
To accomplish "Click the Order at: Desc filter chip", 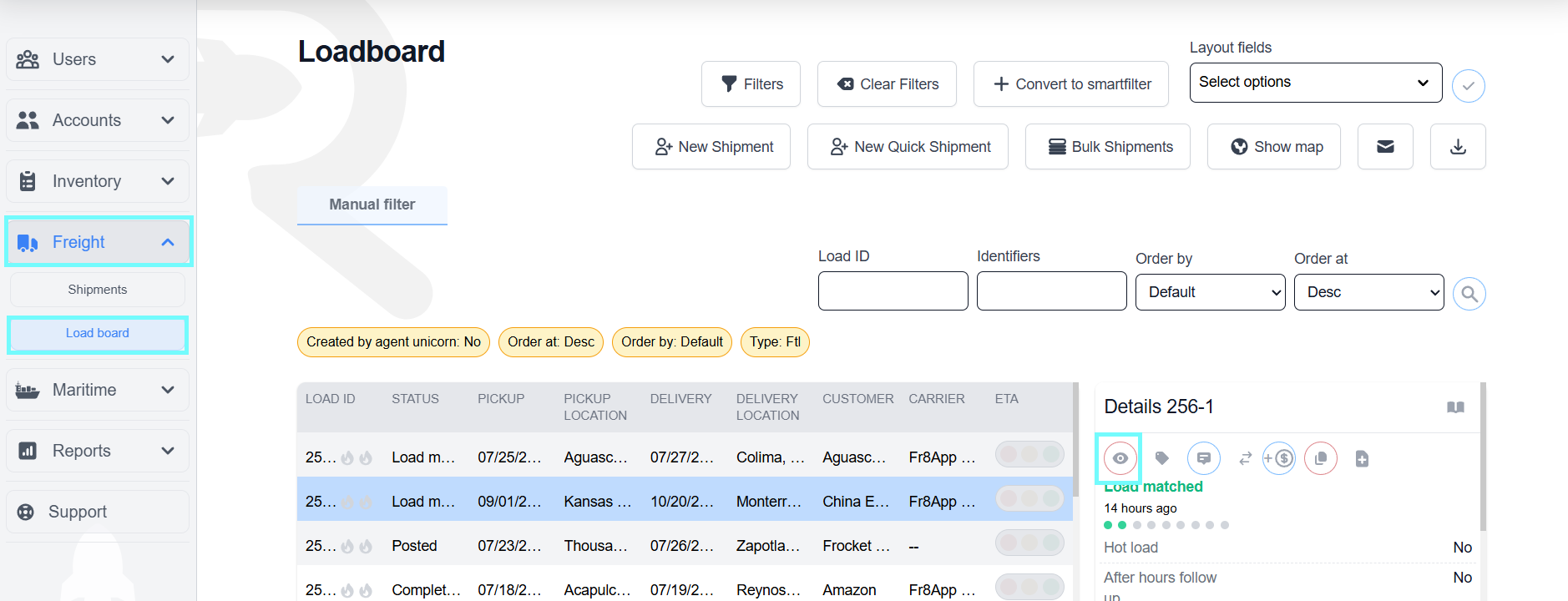I will coord(551,342).
